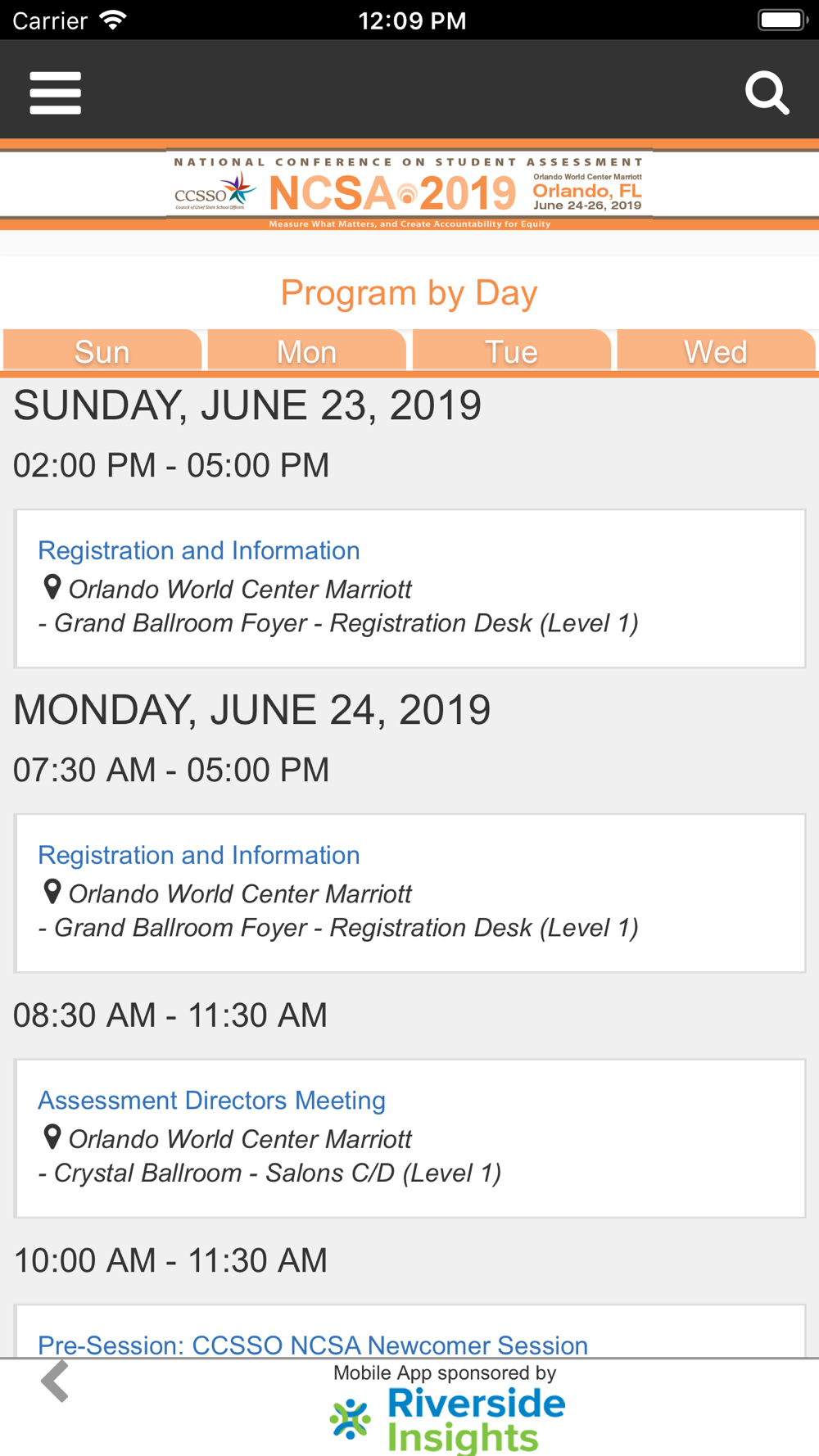
Task: Tap the back chevron arrow
Action: (55, 1381)
